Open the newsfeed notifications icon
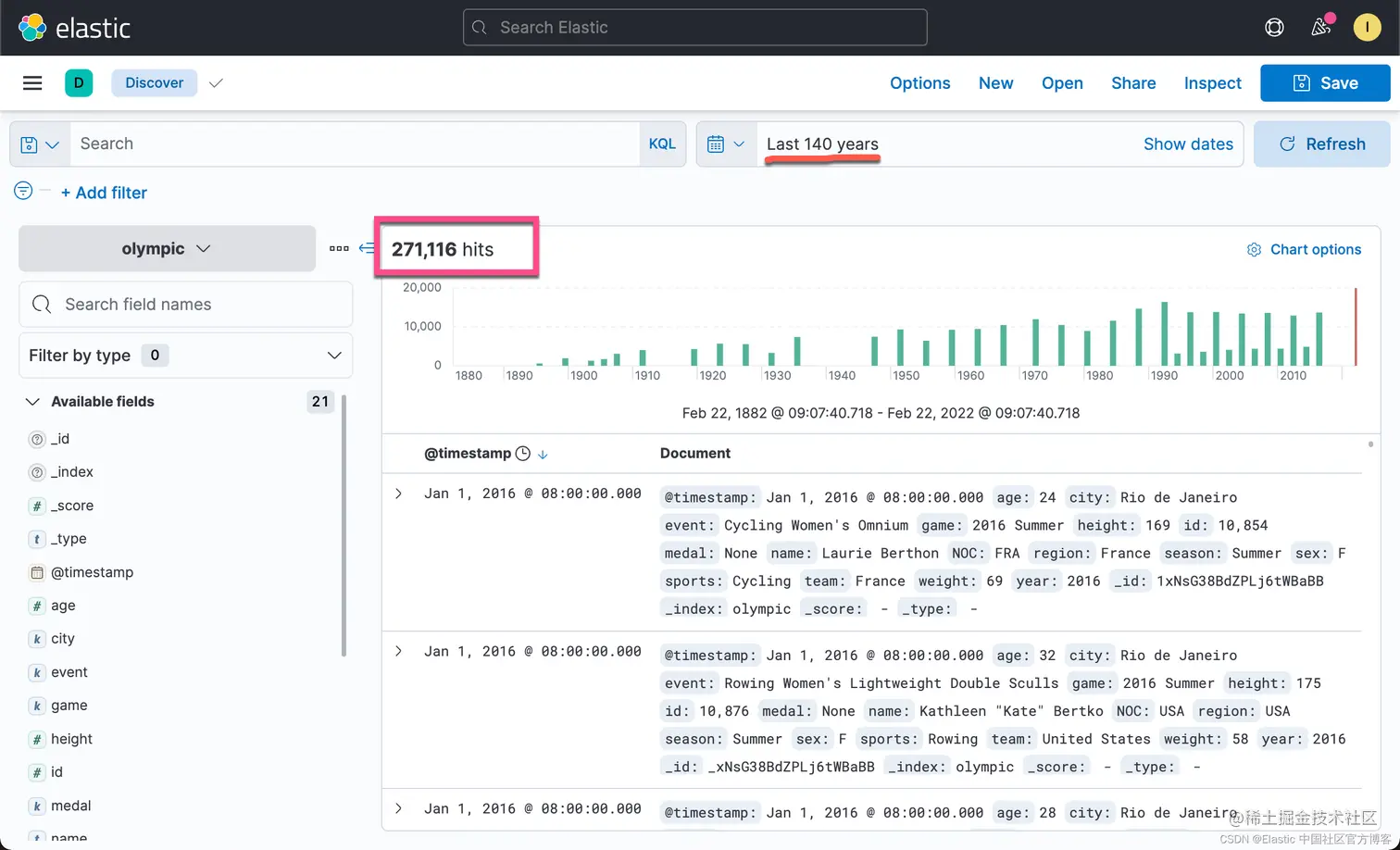The width and height of the screenshot is (1400, 850). (1321, 27)
